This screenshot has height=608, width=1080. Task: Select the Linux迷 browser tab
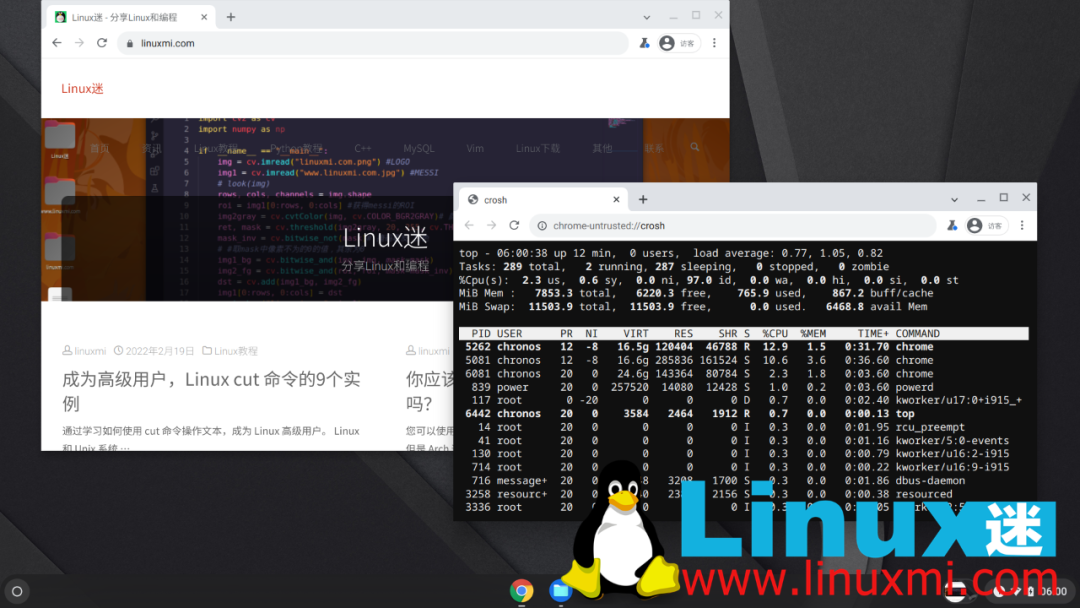[131, 17]
